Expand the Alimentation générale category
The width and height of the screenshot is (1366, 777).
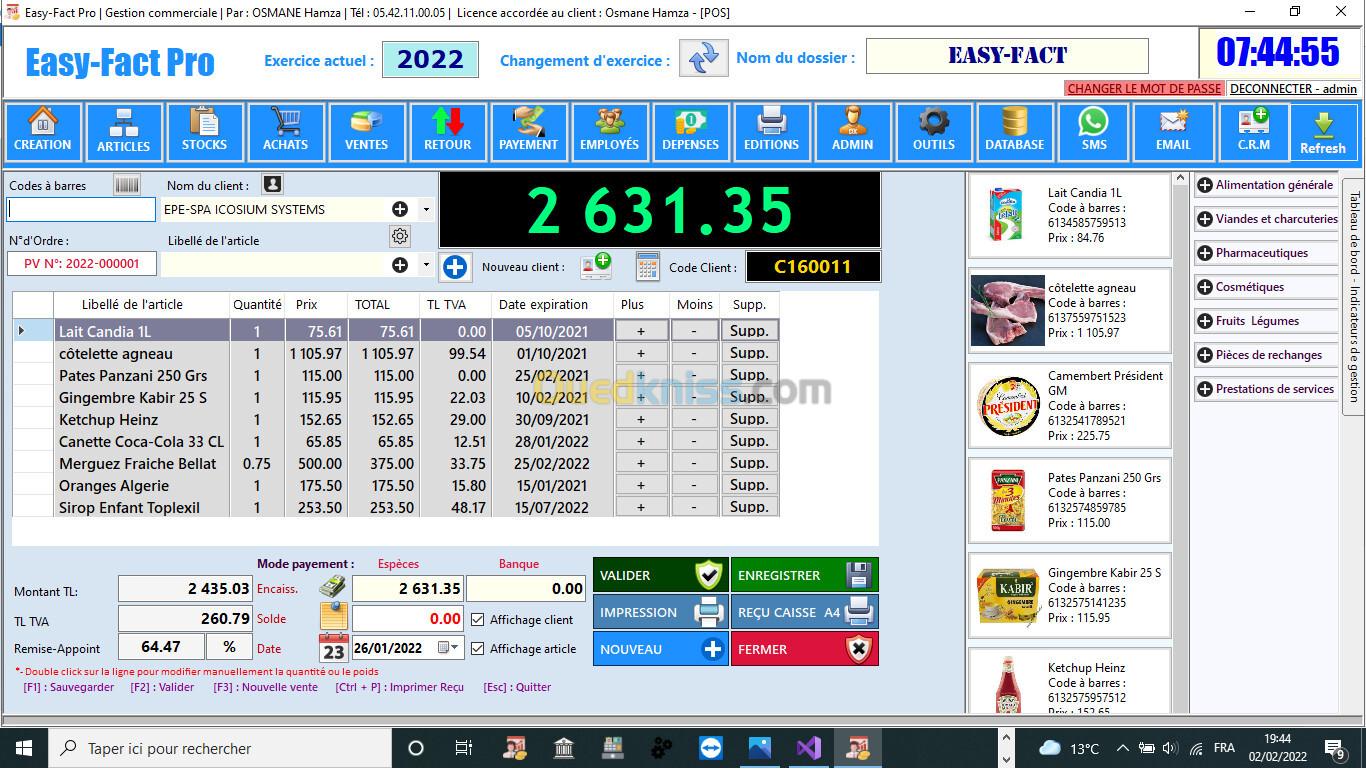(1205, 185)
